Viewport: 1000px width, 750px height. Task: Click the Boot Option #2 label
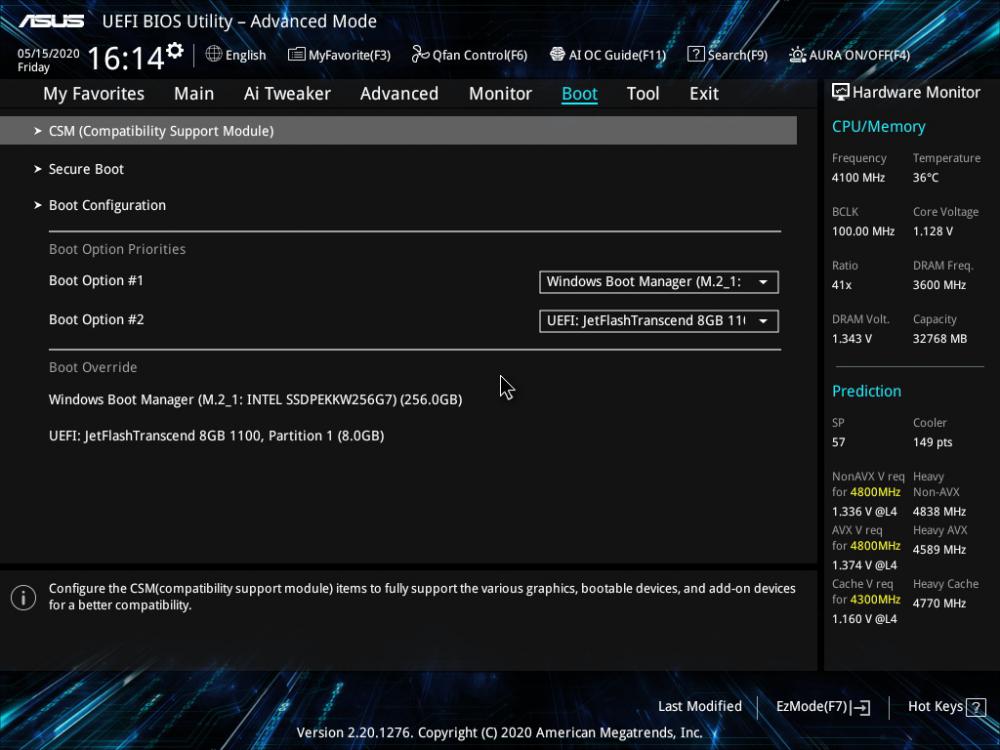96,320
